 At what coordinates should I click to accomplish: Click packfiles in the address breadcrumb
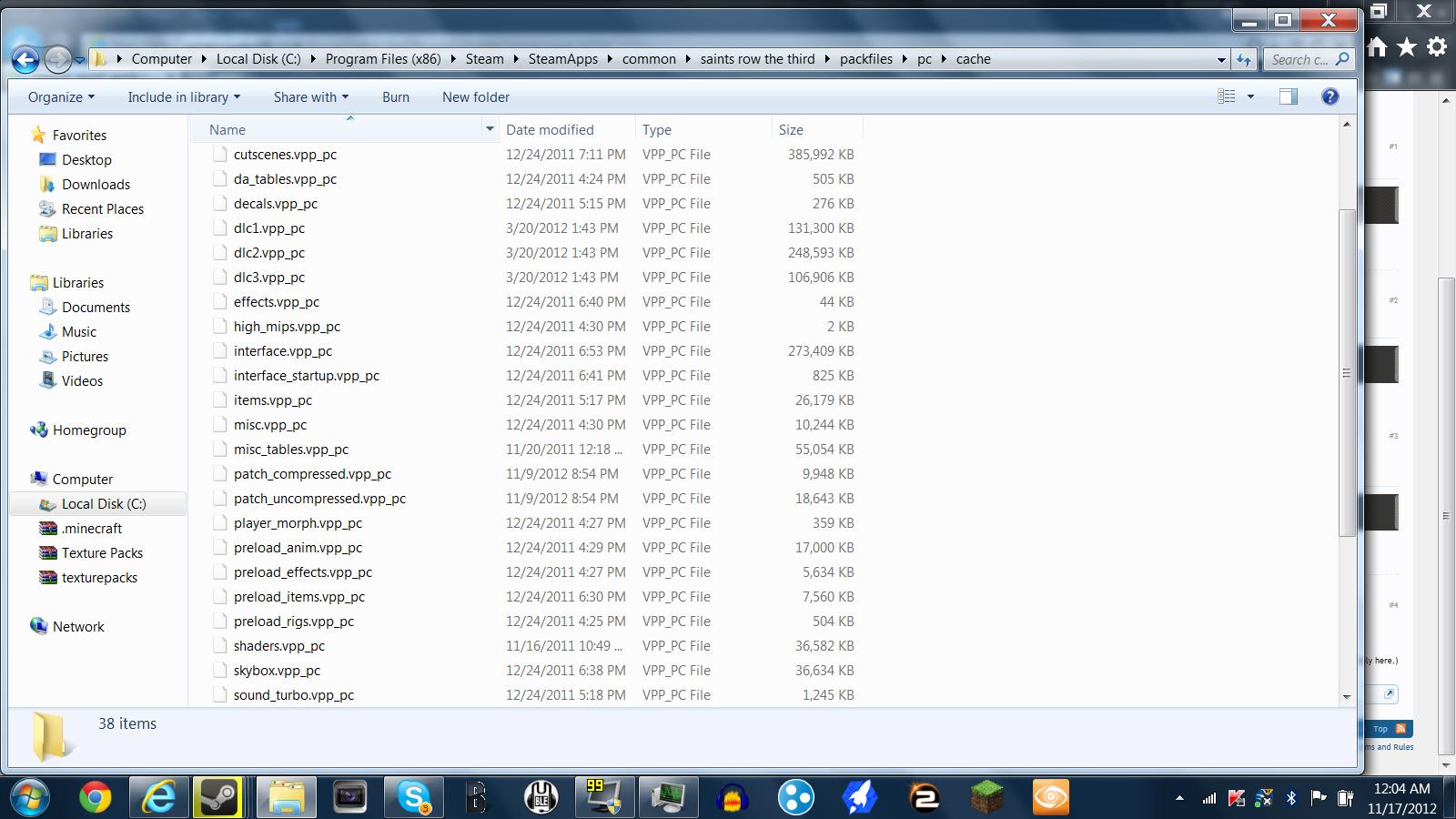pyautogui.click(x=865, y=59)
